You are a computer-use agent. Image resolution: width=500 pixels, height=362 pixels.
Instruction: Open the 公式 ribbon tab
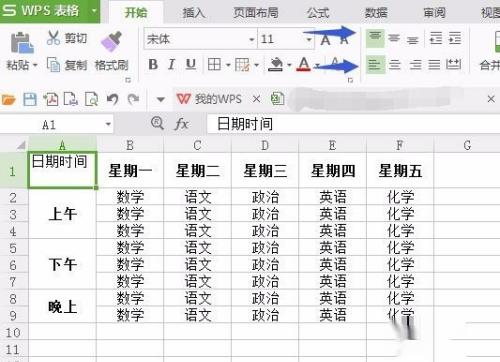coord(318,13)
